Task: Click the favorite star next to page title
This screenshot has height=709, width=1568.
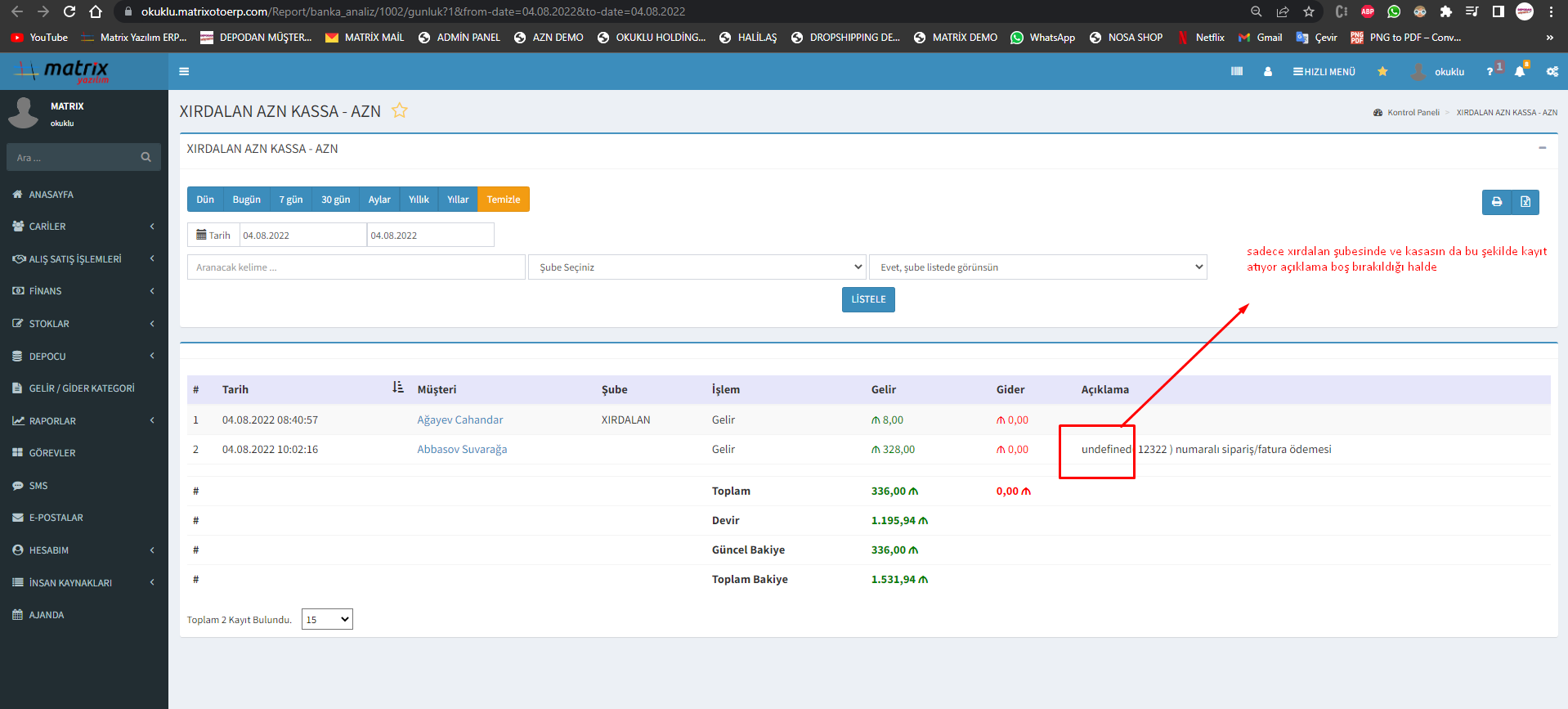Action: 399,111
